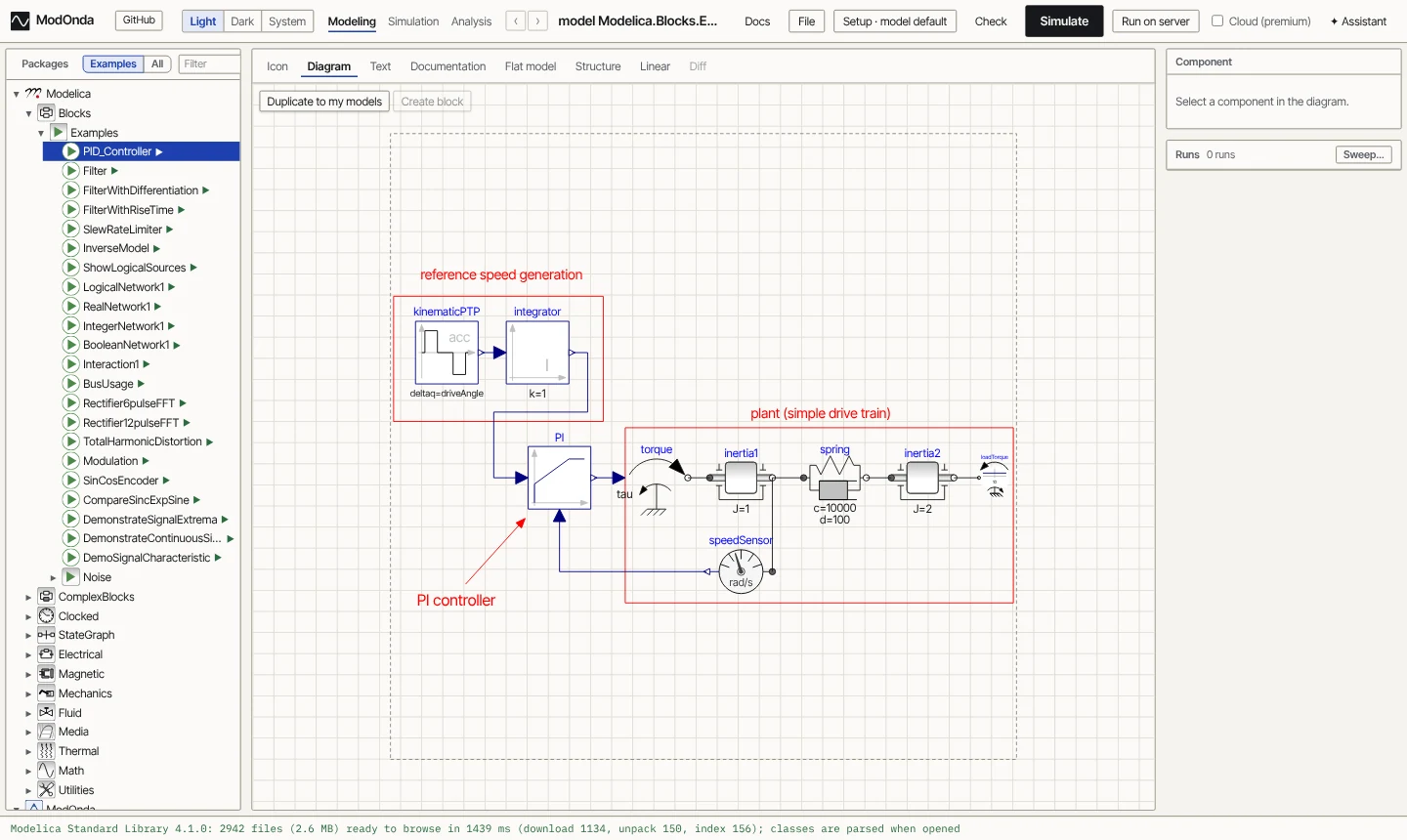Click the Electrical package icon
Image resolution: width=1407 pixels, height=840 pixels.
click(x=46, y=654)
